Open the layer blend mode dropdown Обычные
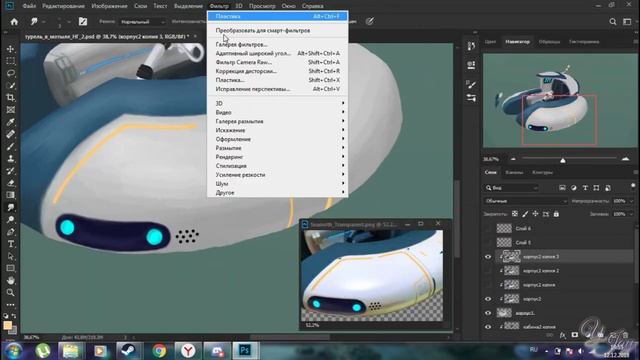The height and width of the screenshot is (360, 640). coord(526,201)
